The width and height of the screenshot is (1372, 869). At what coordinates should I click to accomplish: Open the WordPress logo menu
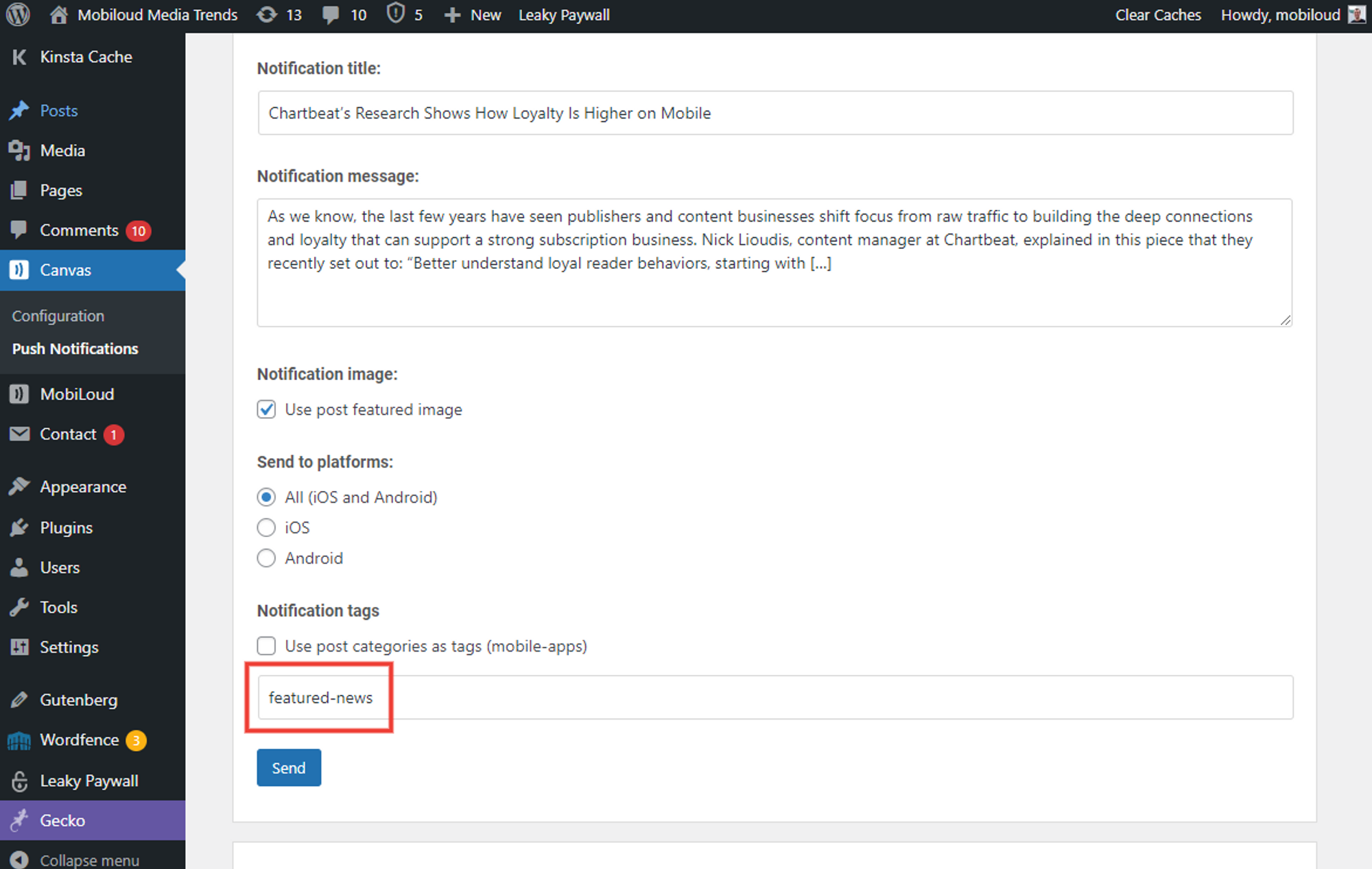(x=19, y=14)
